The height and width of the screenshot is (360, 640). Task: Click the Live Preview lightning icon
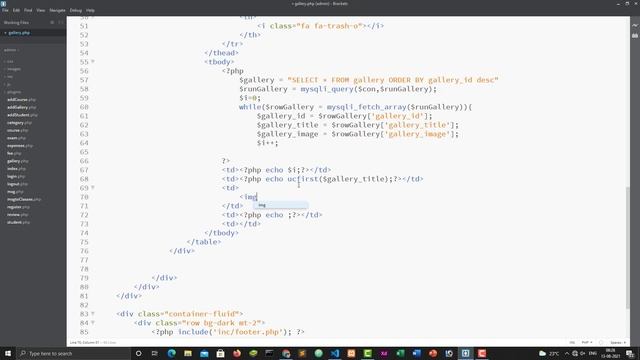[x=635, y=26]
